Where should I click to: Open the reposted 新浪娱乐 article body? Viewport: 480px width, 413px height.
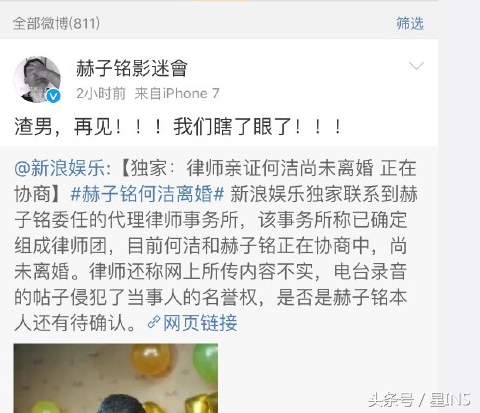pos(216,245)
